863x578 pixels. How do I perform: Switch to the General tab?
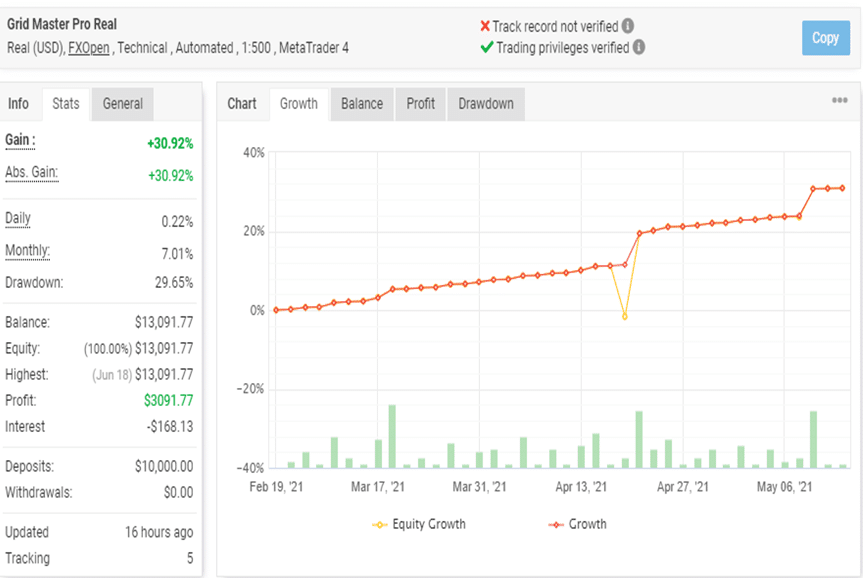123,103
